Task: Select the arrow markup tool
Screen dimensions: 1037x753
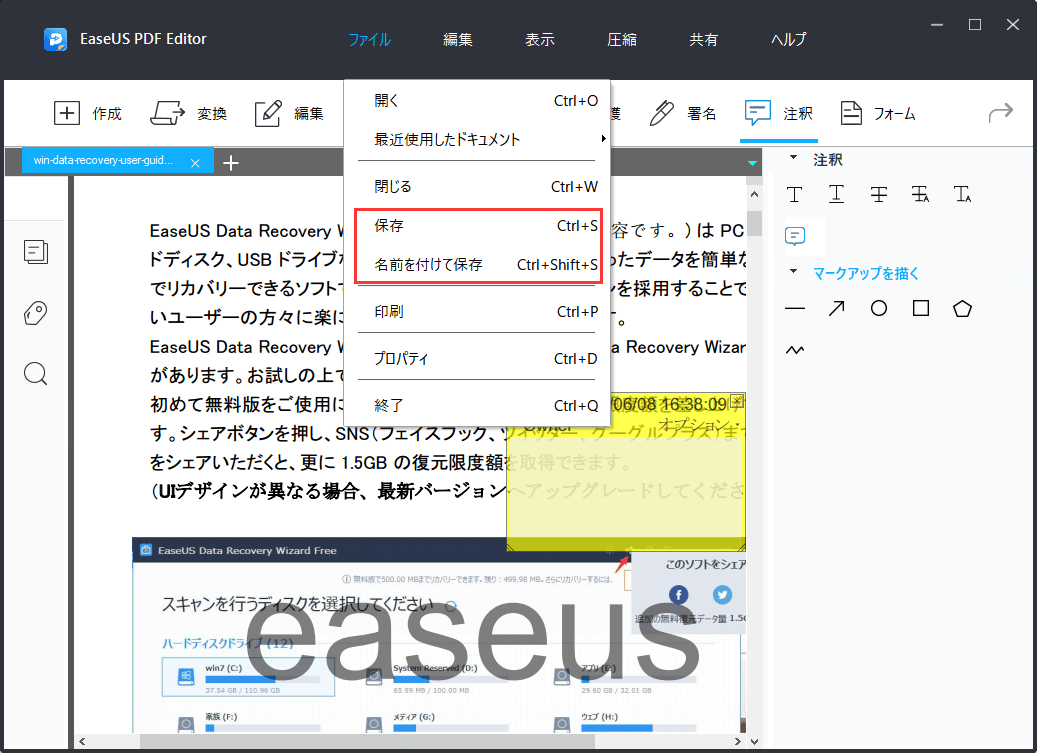Action: [836, 308]
